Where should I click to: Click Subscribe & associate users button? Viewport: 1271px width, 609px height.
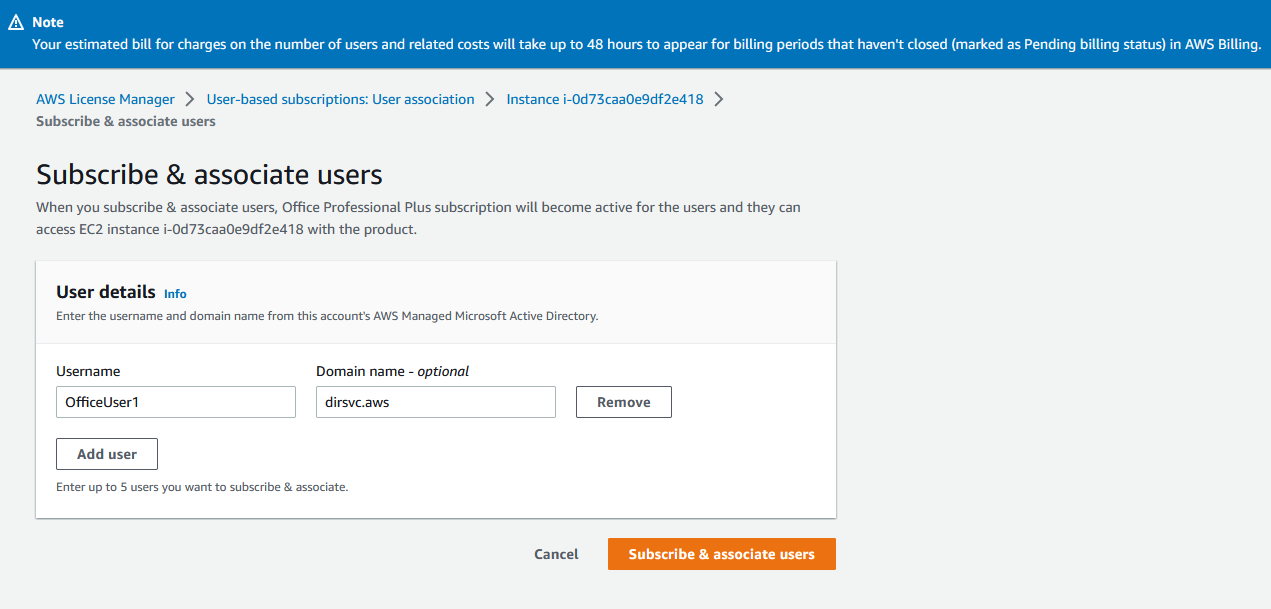721,553
